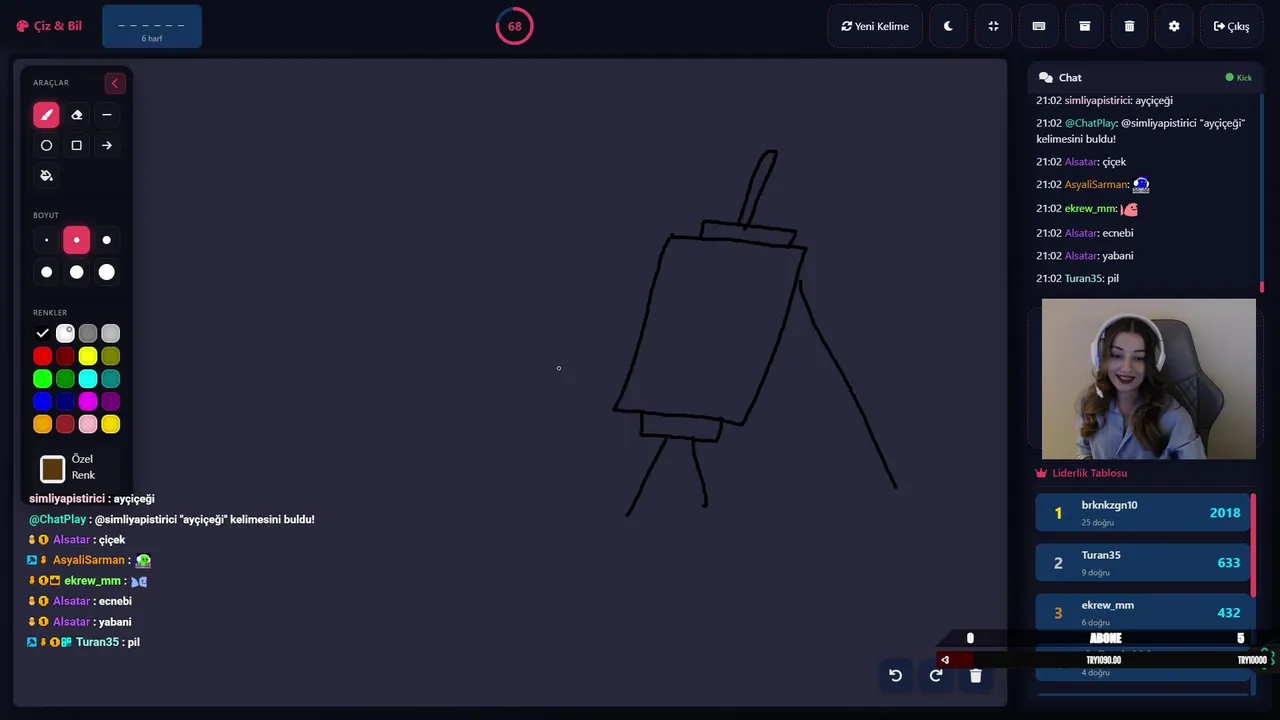Open the Özel Renk custom color picker
Viewport: 1280px width, 720px height.
(x=53, y=468)
